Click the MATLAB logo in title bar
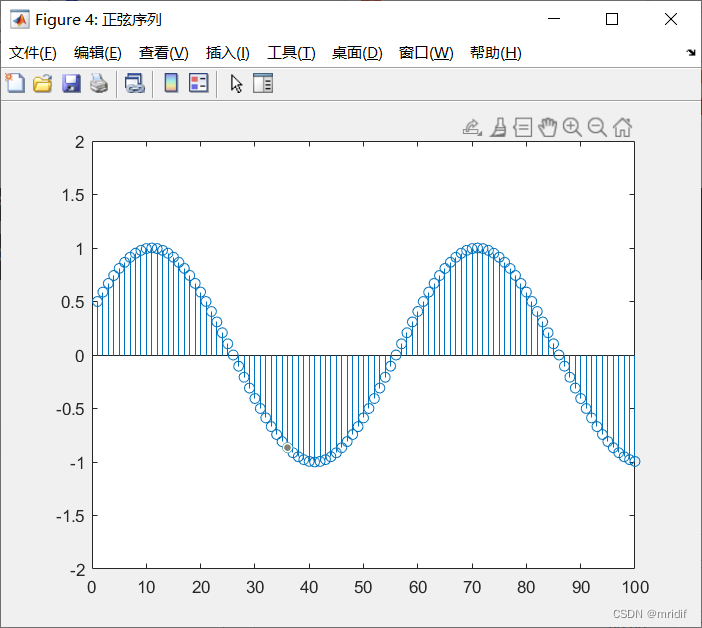The width and height of the screenshot is (702, 628). (x=20, y=19)
